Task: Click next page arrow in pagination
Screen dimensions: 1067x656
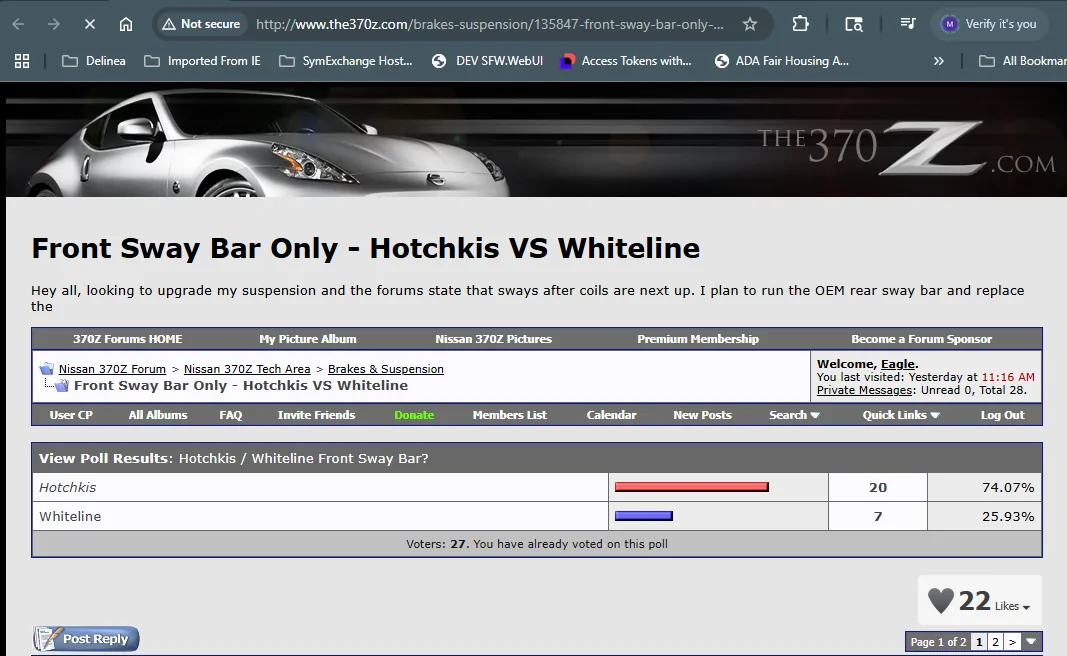Action: coord(1013,642)
